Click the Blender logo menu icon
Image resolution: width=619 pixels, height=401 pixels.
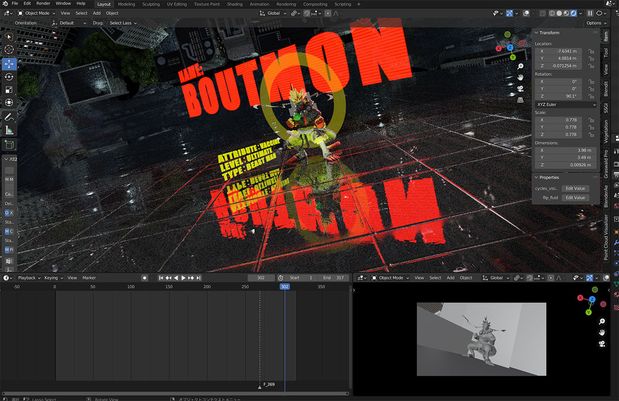[4, 4]
